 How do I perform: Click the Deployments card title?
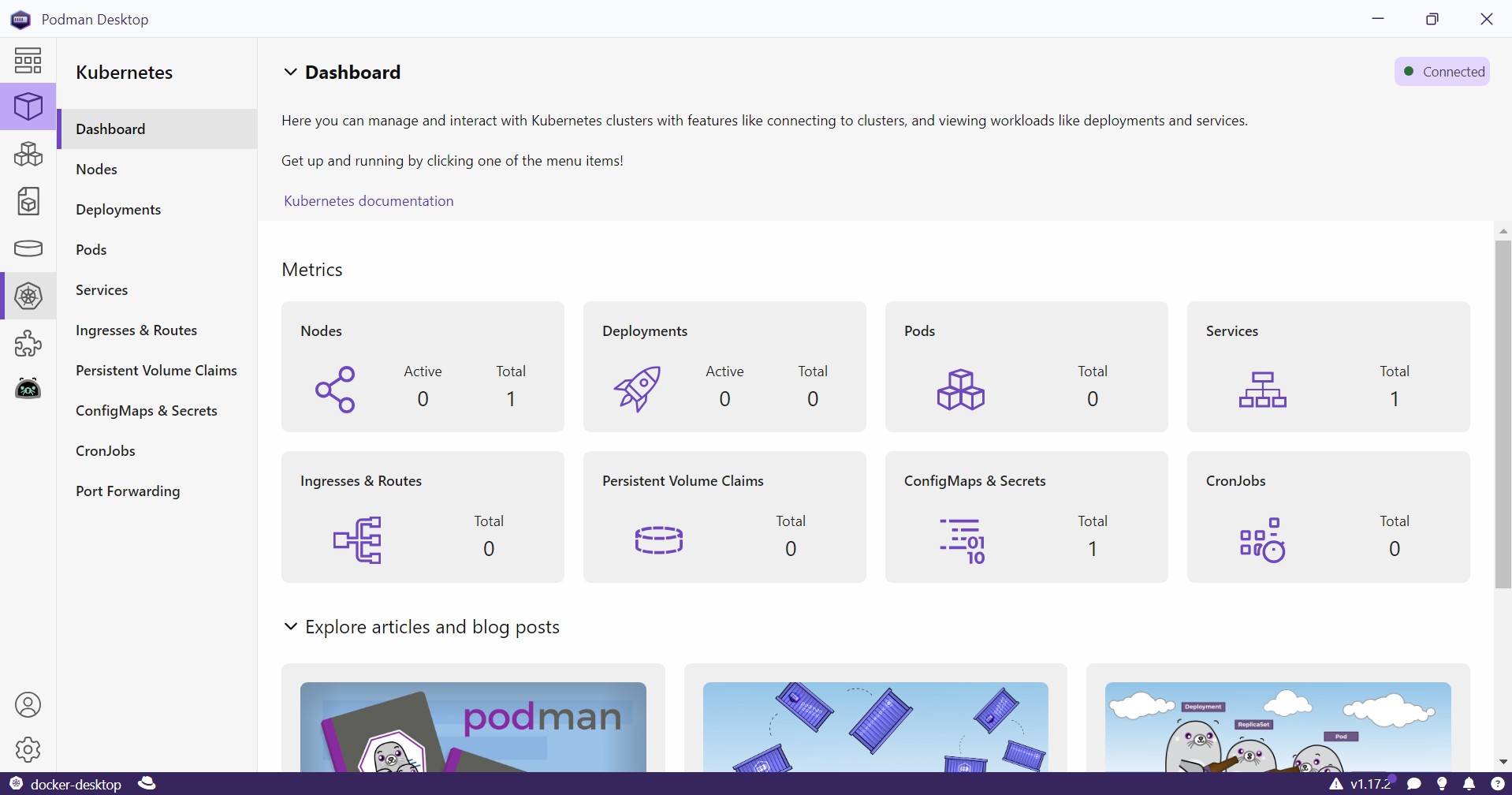pos(645,330)
